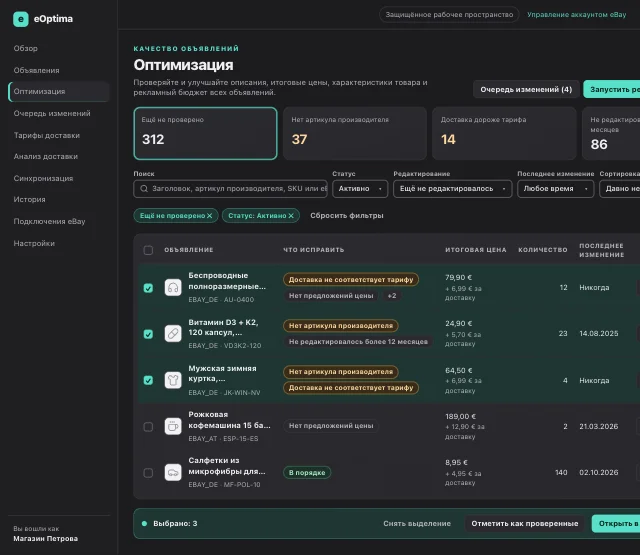The image size is (640, 555).
Task: Open Объявления in the sidebar
Action: [36, 70]
